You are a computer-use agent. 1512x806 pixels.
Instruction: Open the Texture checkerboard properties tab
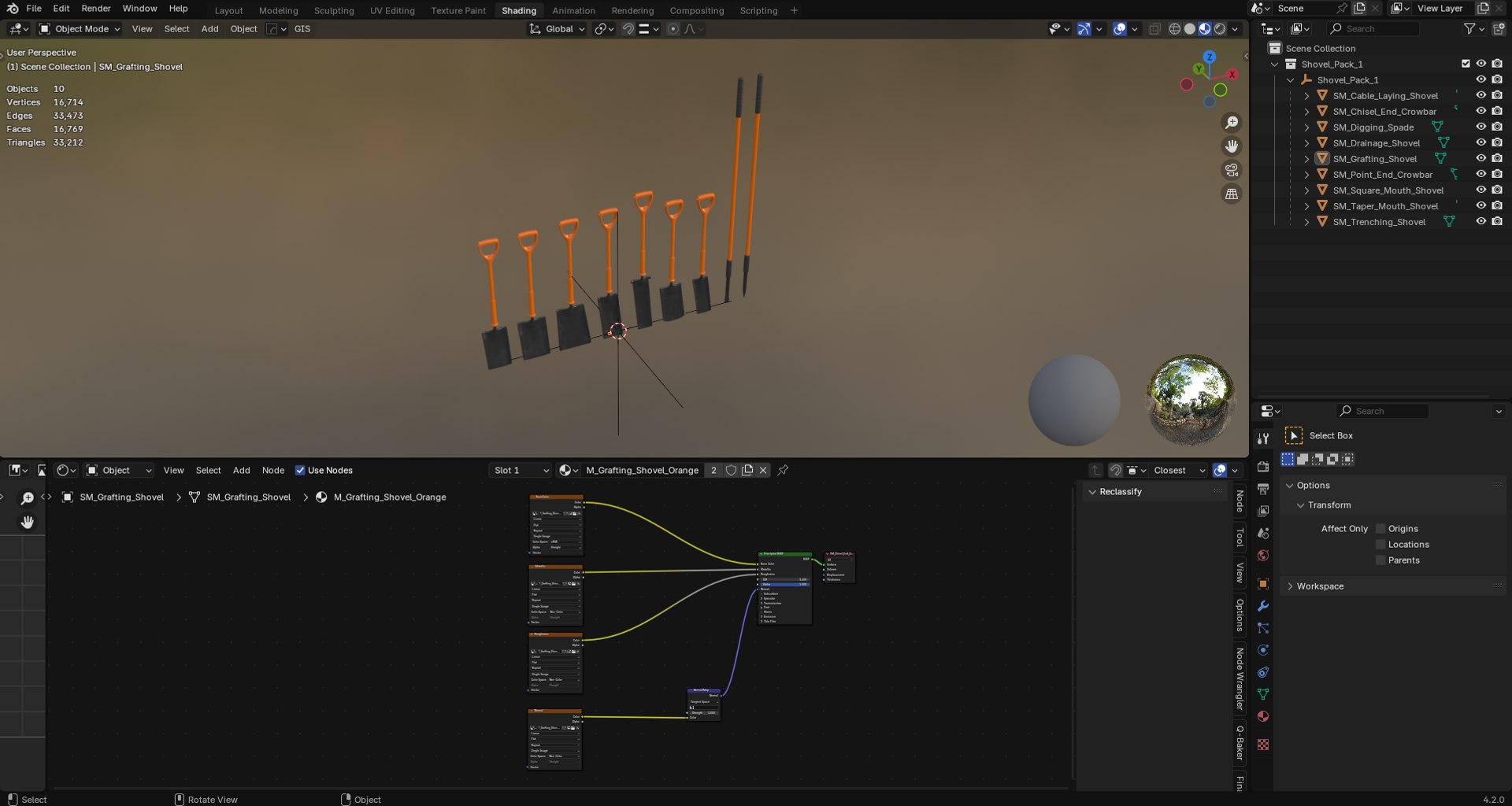[1263, 745]
